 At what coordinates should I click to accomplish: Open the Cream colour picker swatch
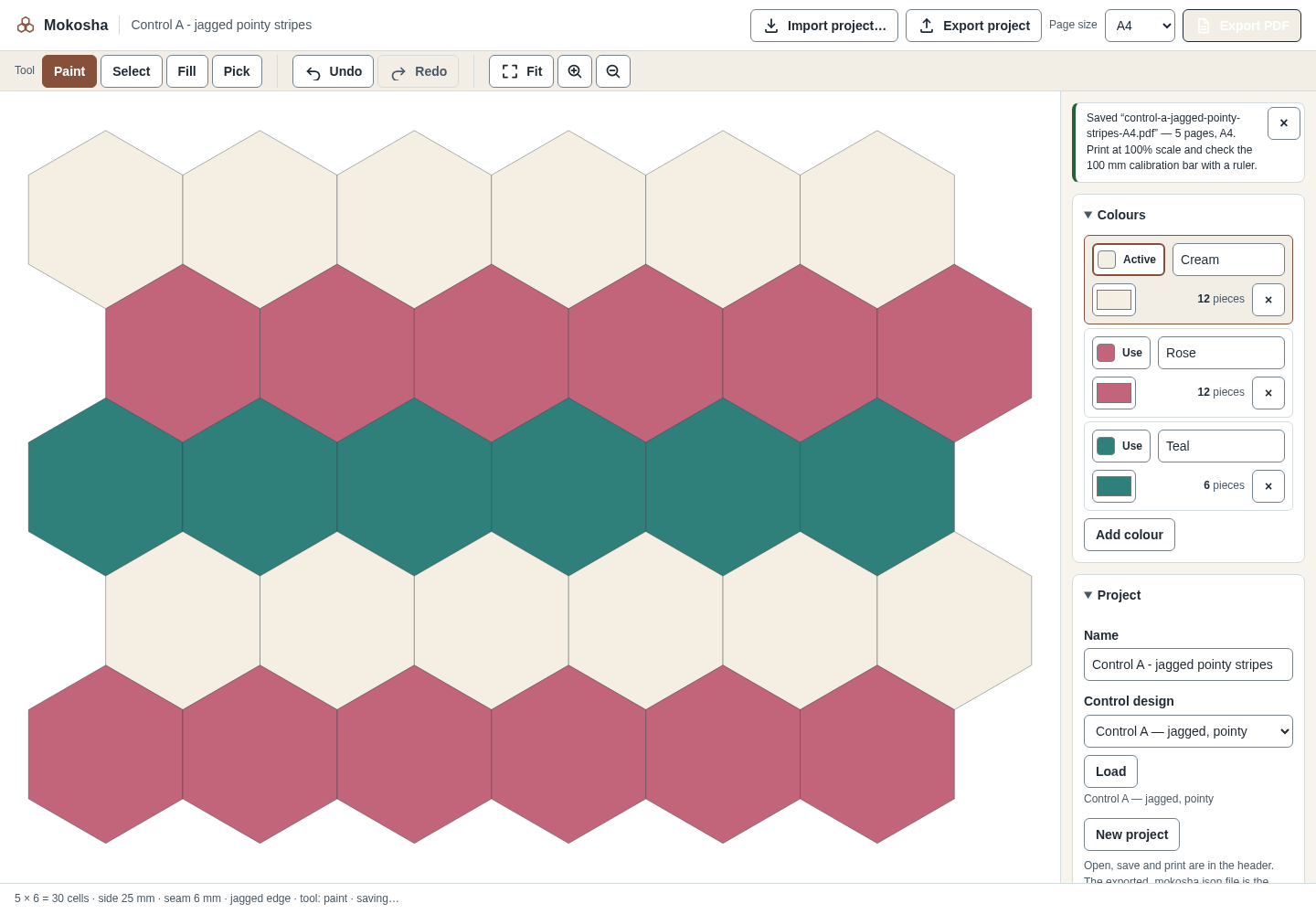(1114, 300)
